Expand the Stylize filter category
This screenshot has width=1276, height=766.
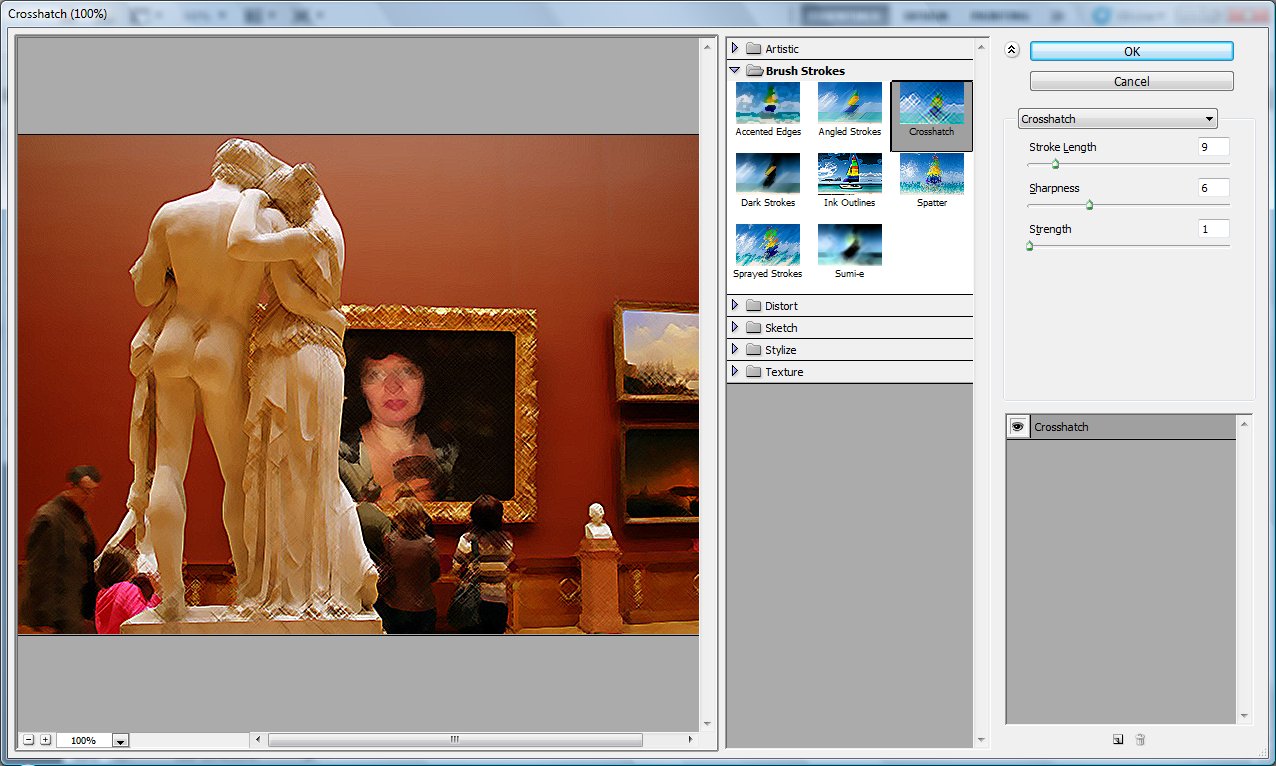(x=735, y=349)
